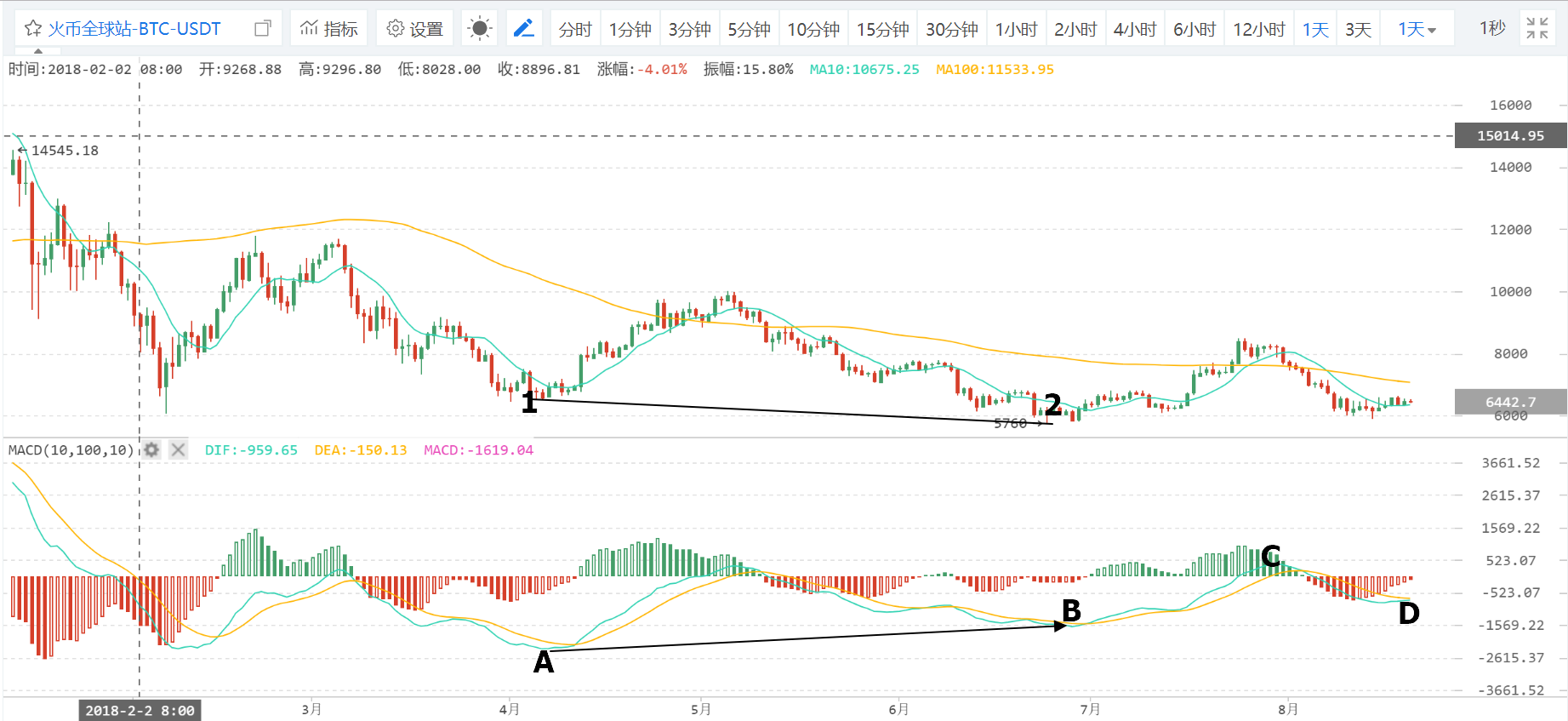Image resolution: width=1568 pixels, height=721 pixels.
Task: Open MACD indicator settings gear
Action: 151,449
